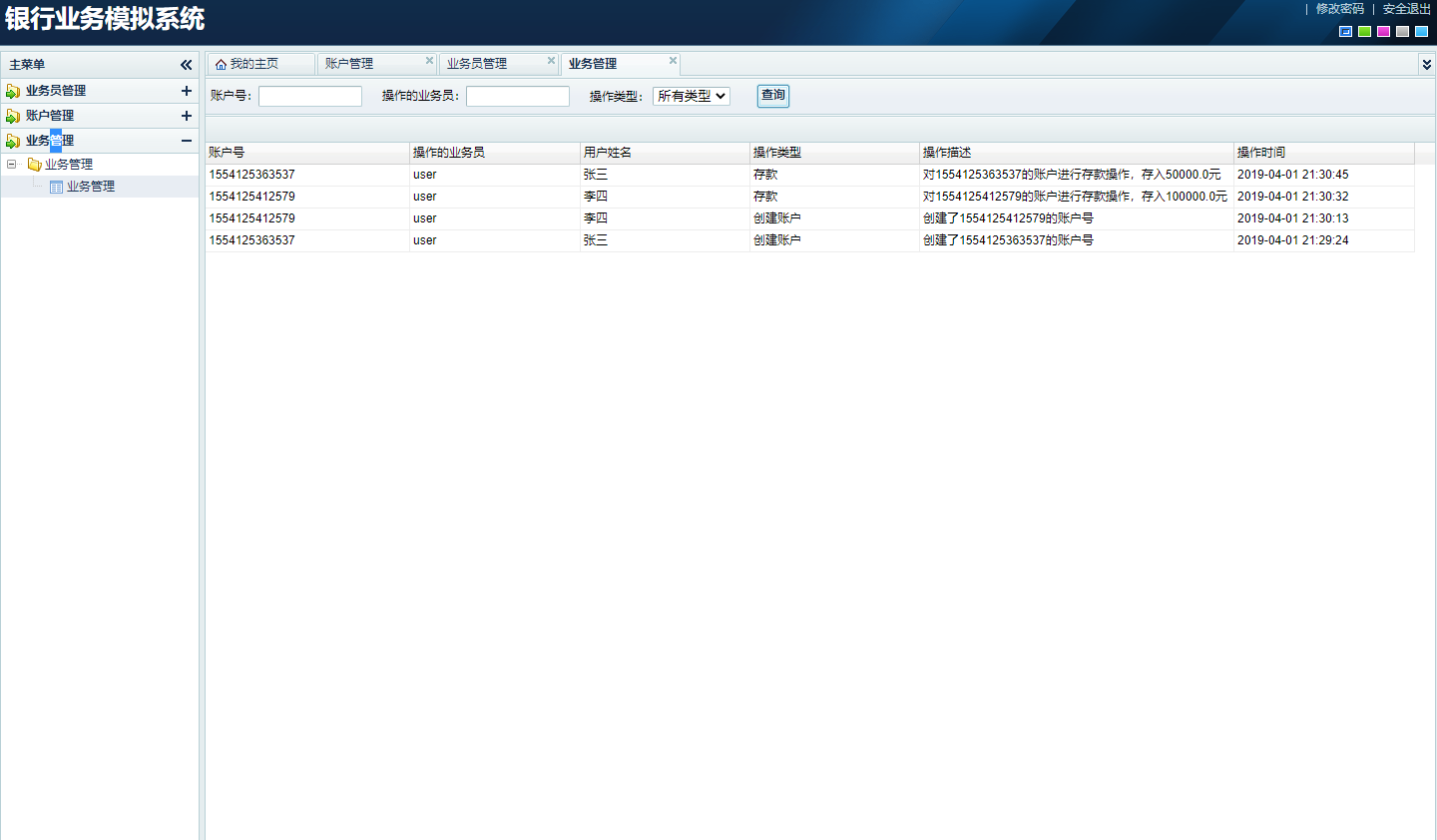Select the green theme color swatch
The width and height of the screenshot is (1437, 840).
[1364, 32]
